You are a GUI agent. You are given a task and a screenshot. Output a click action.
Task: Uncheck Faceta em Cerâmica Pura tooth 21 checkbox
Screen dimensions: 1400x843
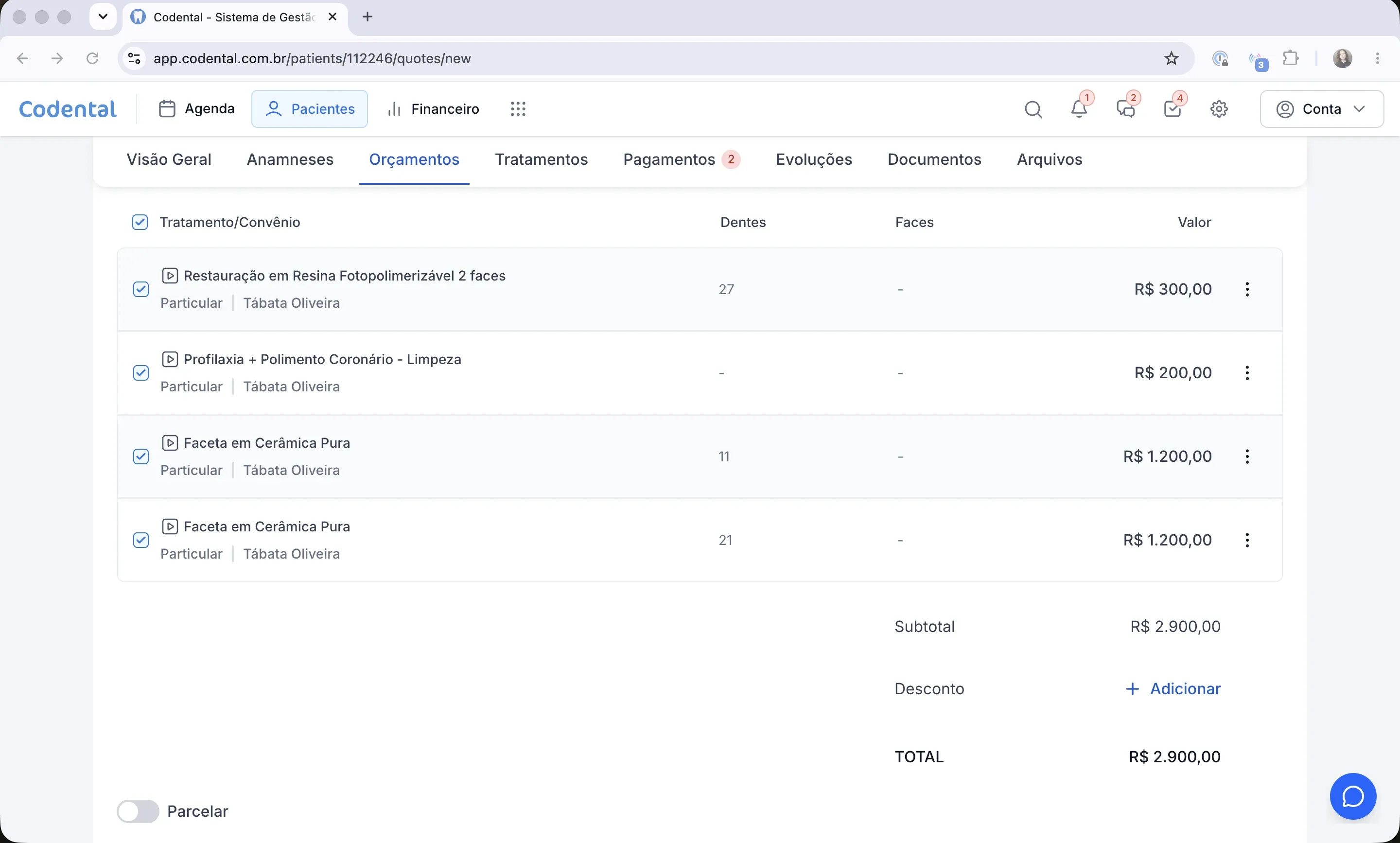click(x=141, y=540)
